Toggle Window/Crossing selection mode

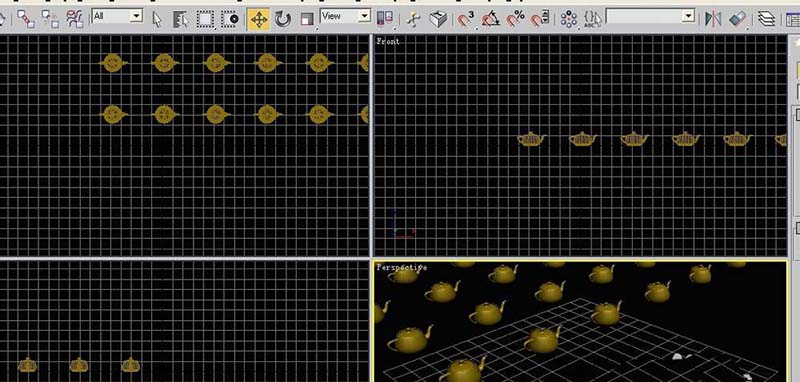[x=230, y=19]
